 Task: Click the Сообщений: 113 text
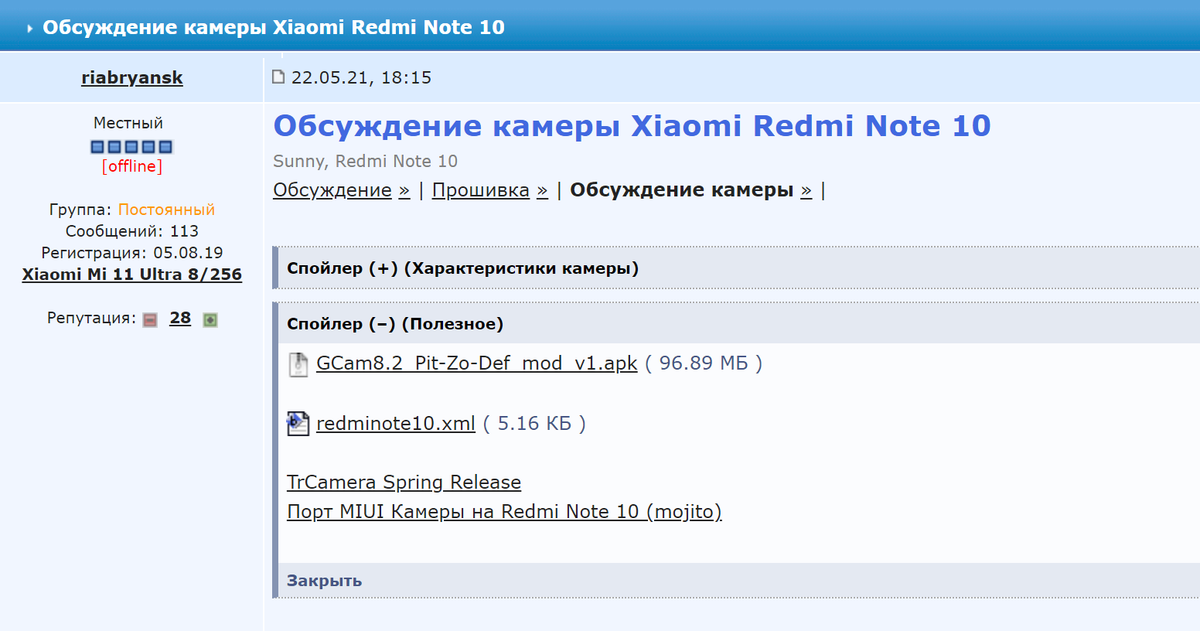pyautogui.click(x=132, y=231)
